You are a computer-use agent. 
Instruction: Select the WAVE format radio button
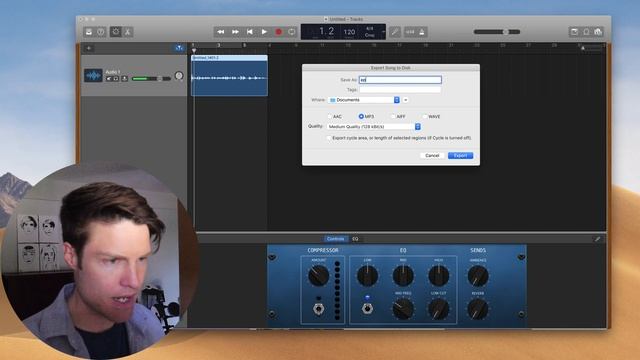pos(425,116)
